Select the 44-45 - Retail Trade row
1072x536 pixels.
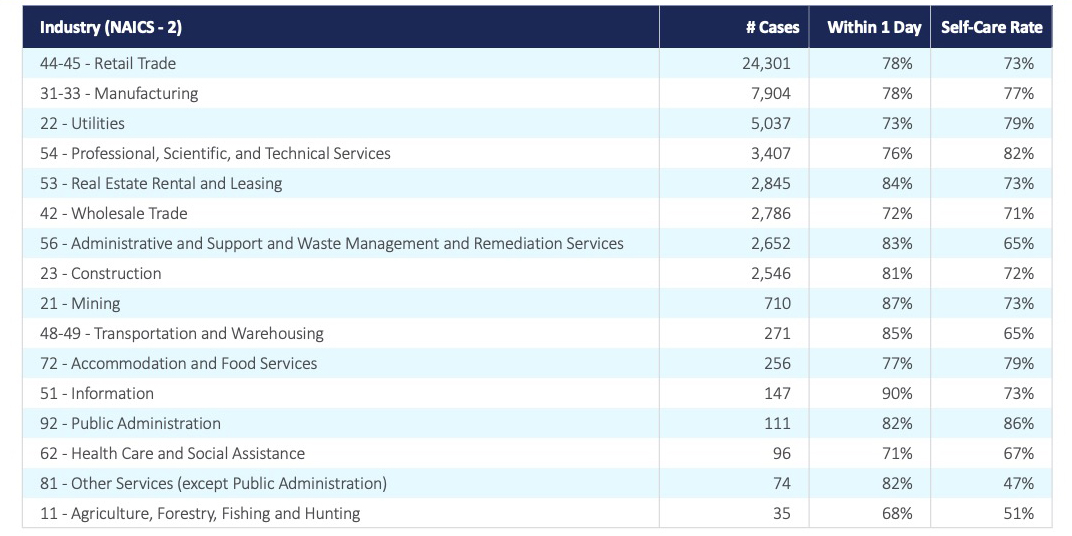click(x=108, y=63)
